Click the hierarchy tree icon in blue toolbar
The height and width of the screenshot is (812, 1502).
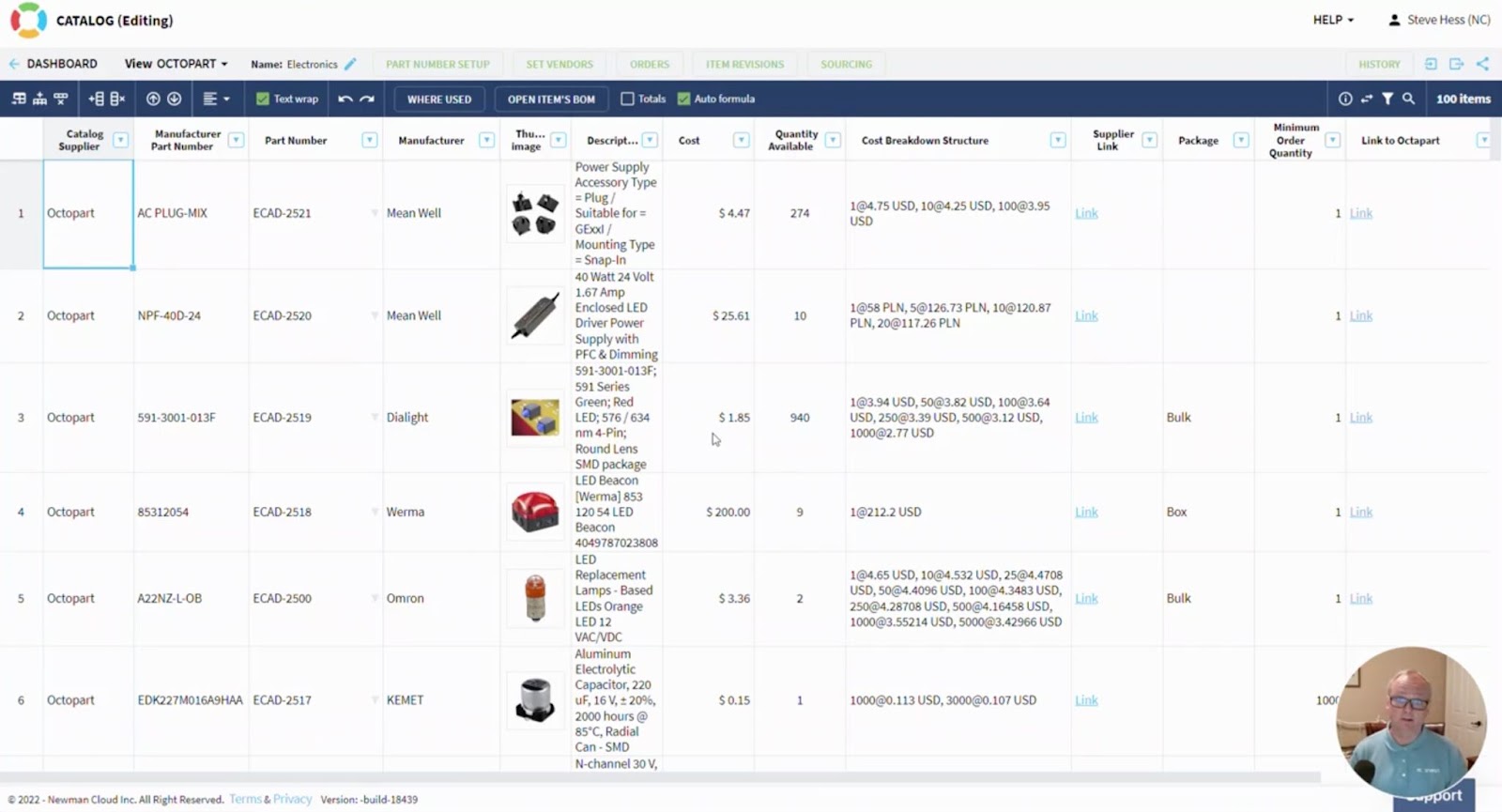tap(39, 99)
